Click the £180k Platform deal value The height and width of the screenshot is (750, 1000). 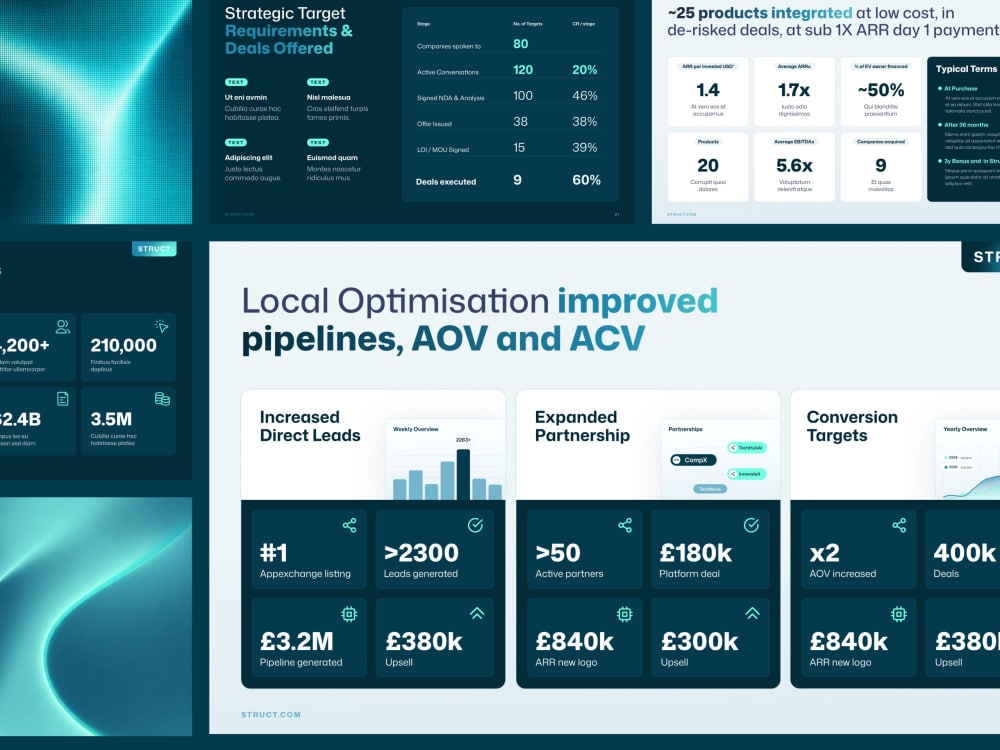(x=696, y=552)
